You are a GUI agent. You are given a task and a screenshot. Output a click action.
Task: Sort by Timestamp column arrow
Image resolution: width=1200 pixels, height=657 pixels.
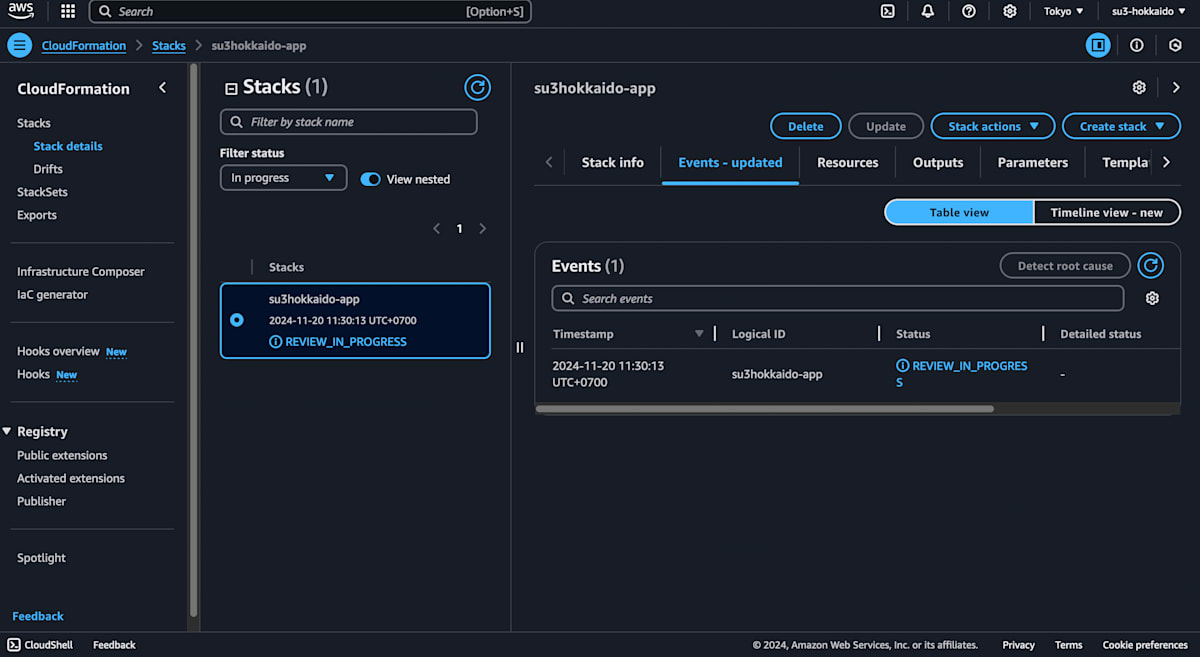pos(699,334)
